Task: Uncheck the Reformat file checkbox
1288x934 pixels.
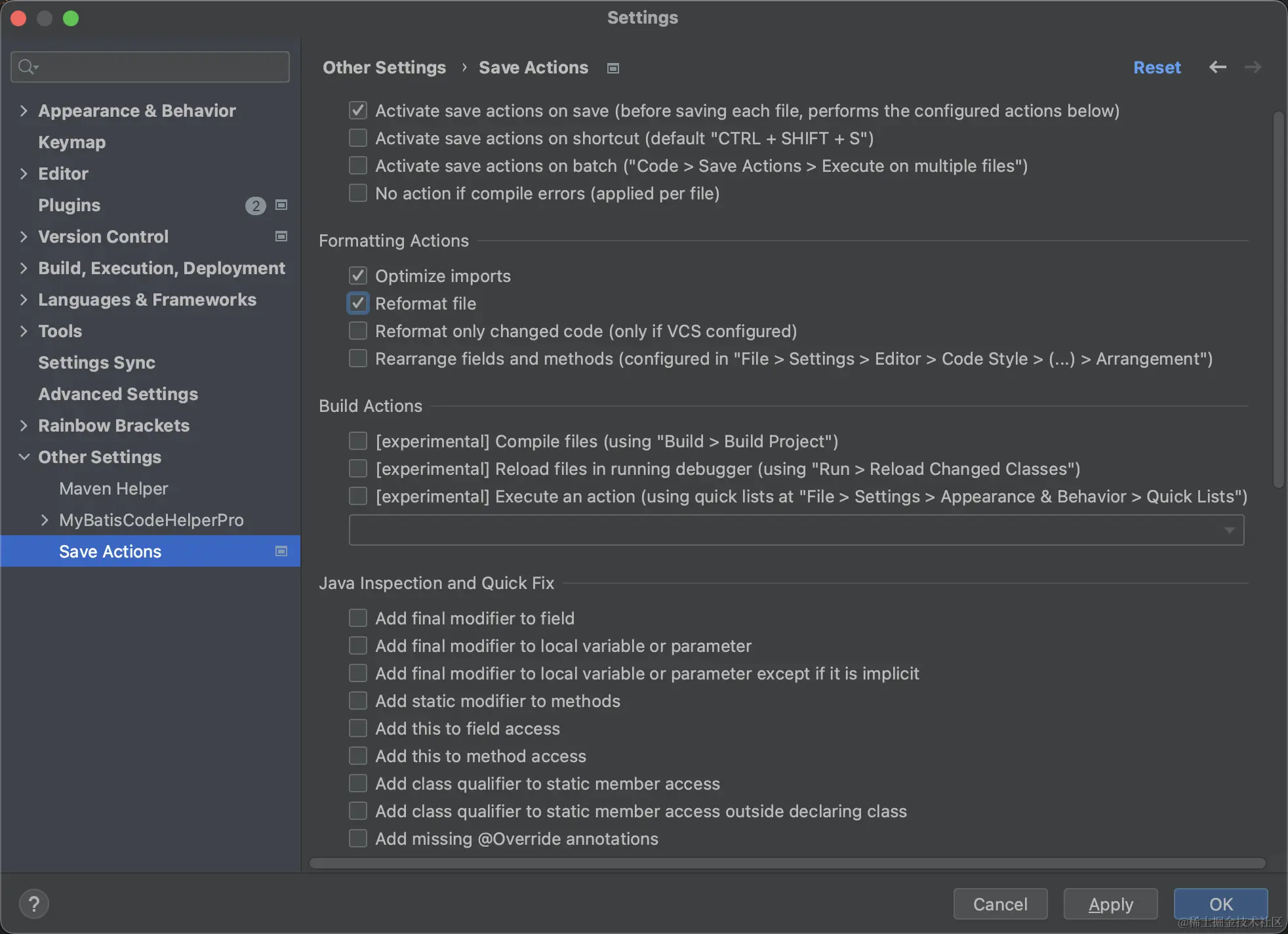Action: coord(358,304)
